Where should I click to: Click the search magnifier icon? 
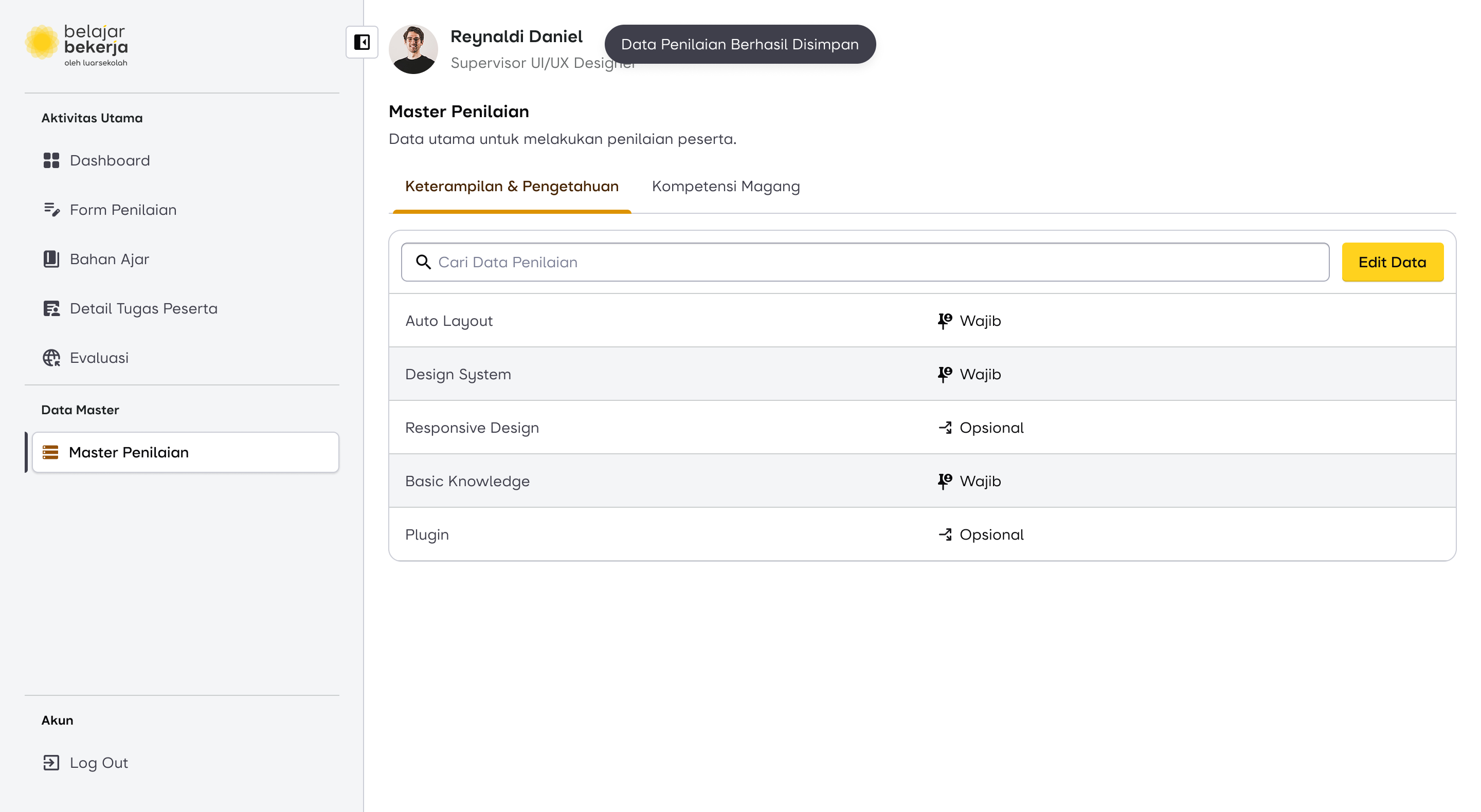point(423,262)
